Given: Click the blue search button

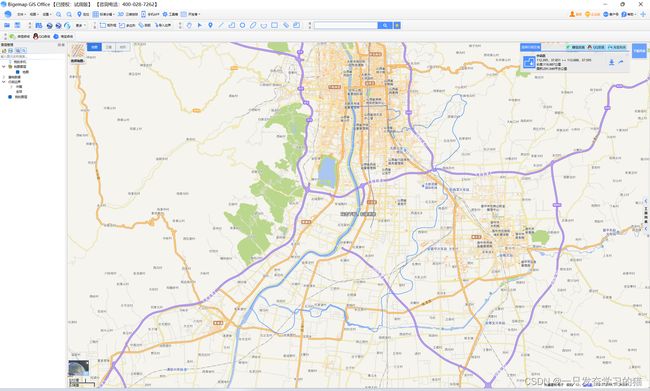Looking at the screenshot, I should click(x=384, y=25).
